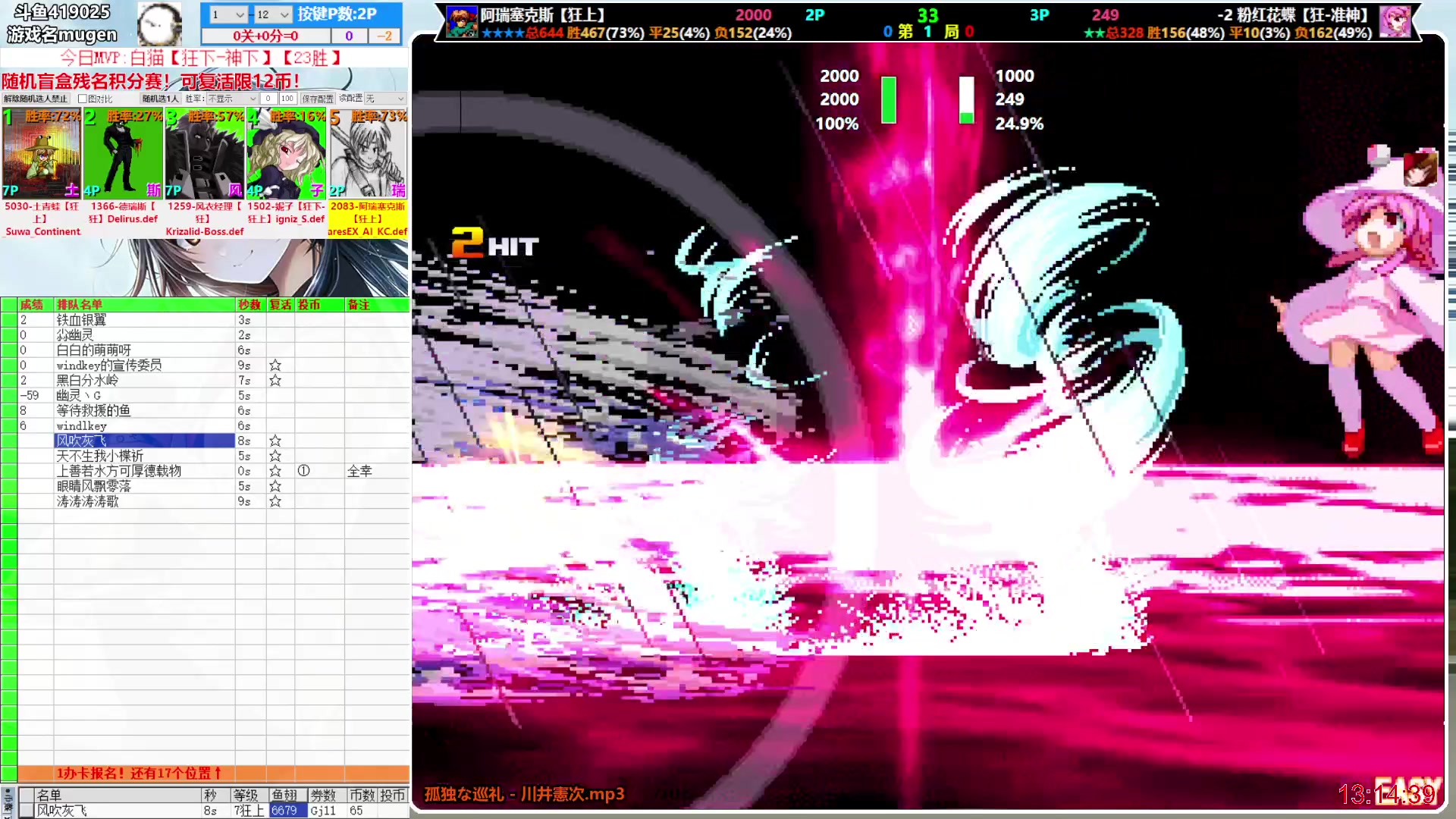This screenshot has width=1456, height=819.
Task: Click the orange -2 score cell
Action: coord(385,36)
